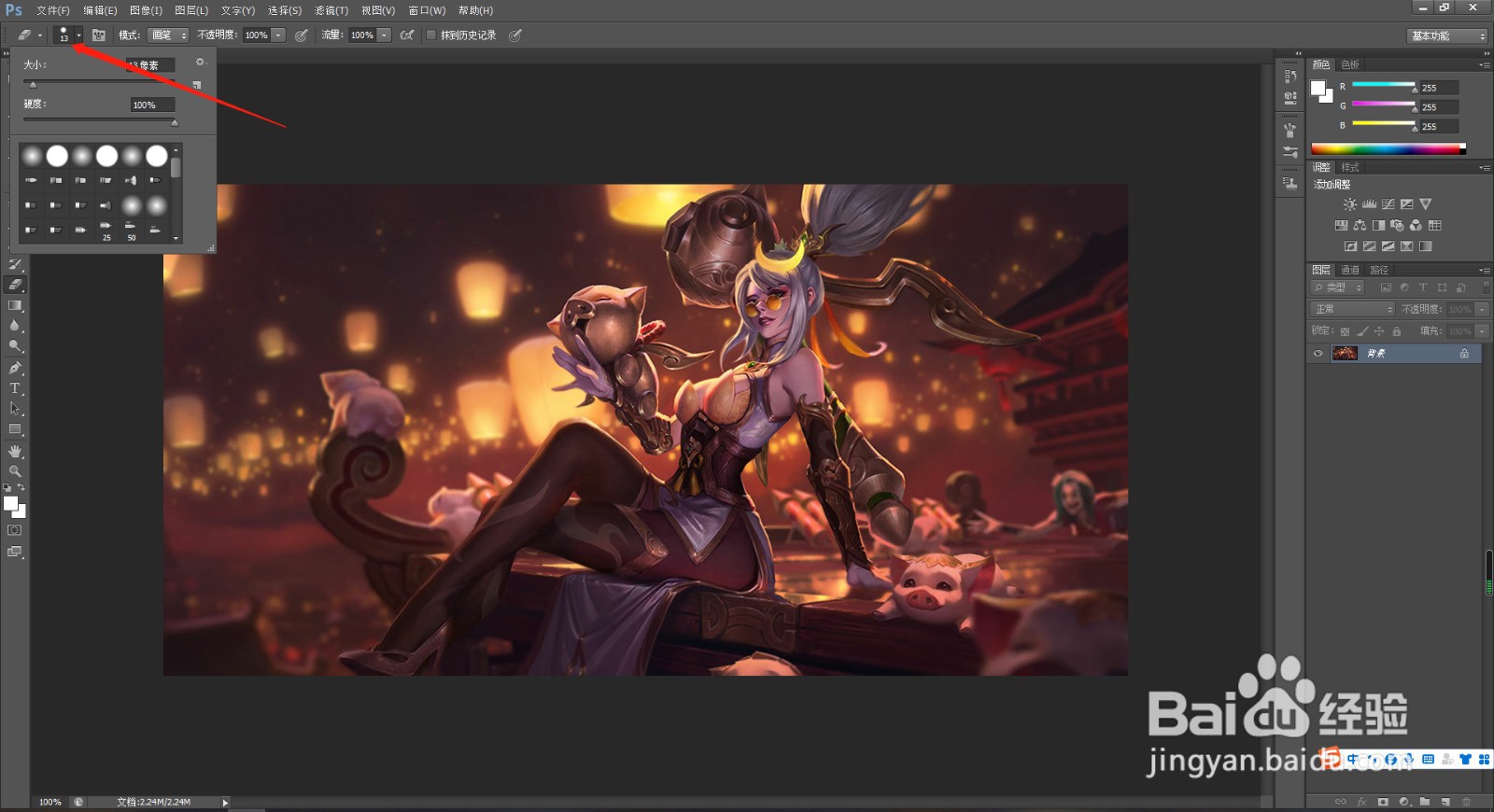Open brush preset picker gear menu
Image resolution: width=1494 pixels, height=812 pixels.
pos(200,62)
